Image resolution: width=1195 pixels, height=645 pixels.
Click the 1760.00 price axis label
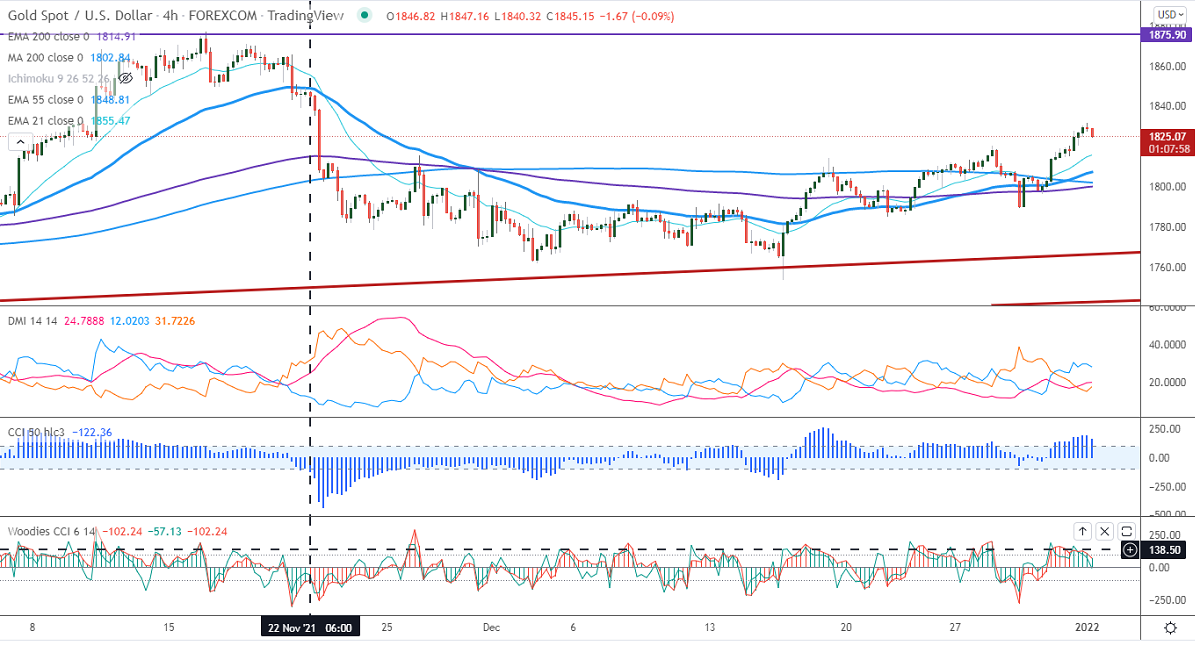point(1167,268)
